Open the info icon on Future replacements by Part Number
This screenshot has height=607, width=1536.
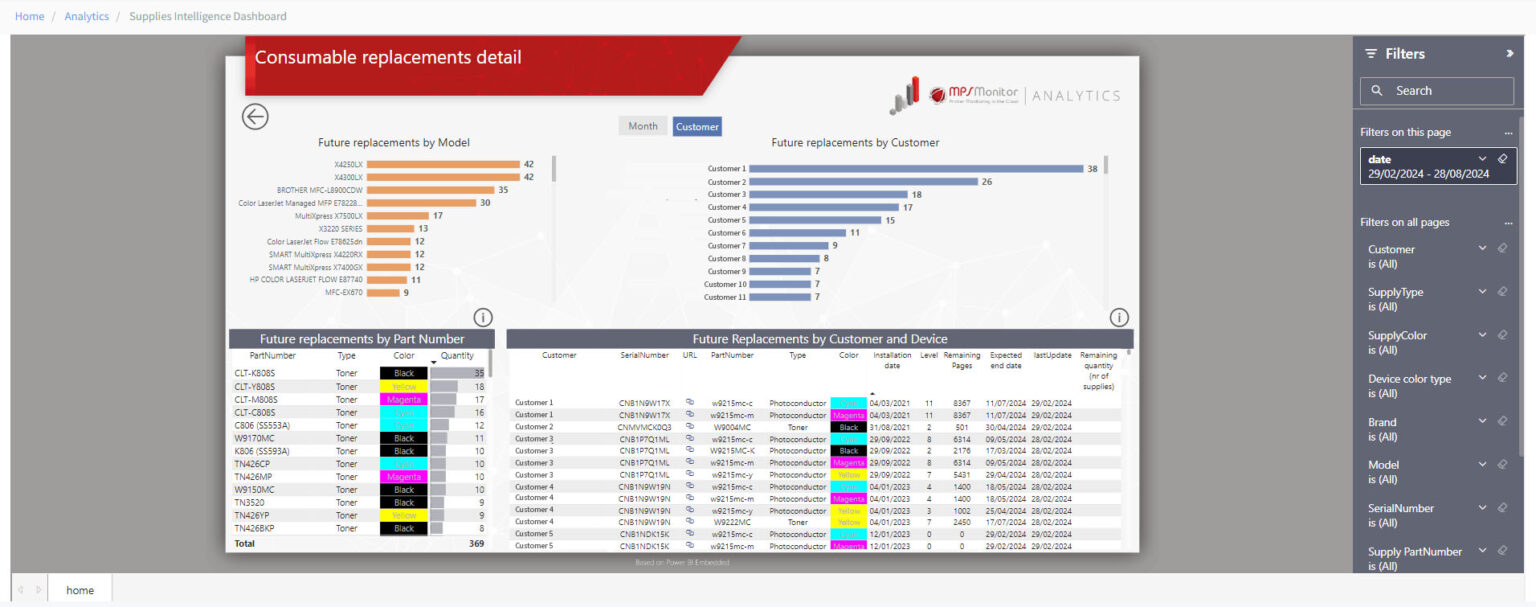point(482,317)
